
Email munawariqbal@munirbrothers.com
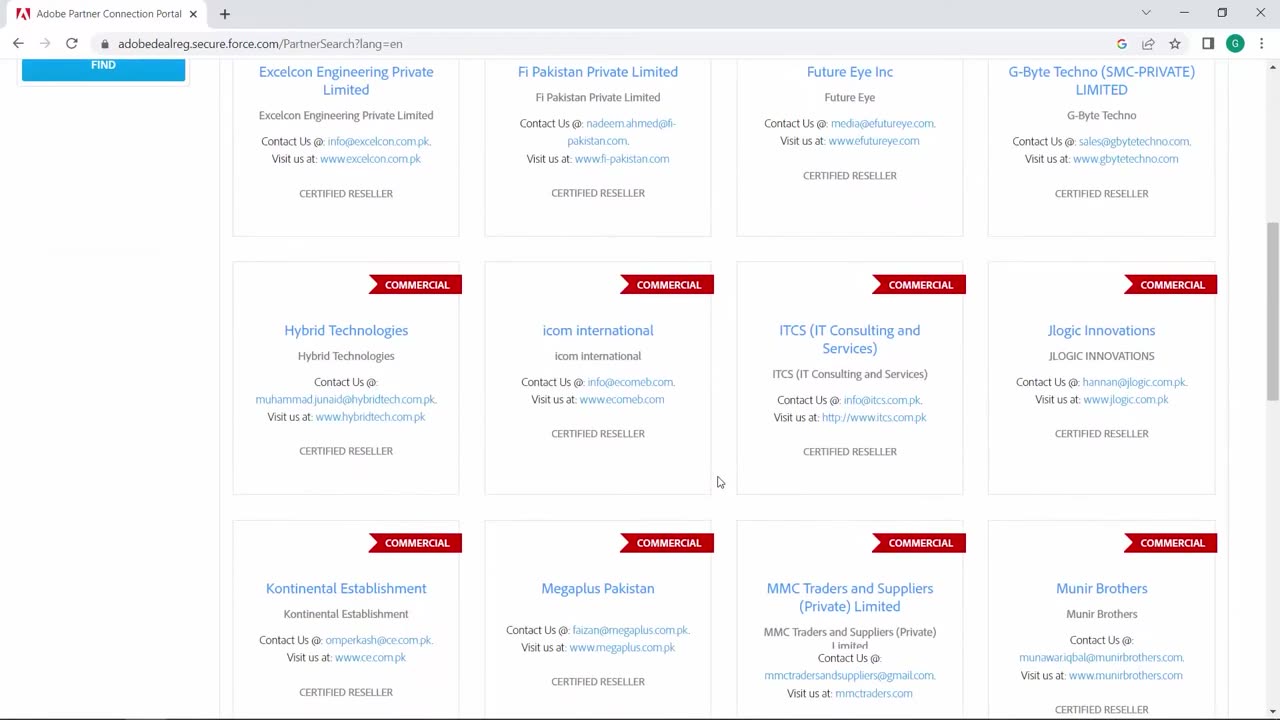1101,658
